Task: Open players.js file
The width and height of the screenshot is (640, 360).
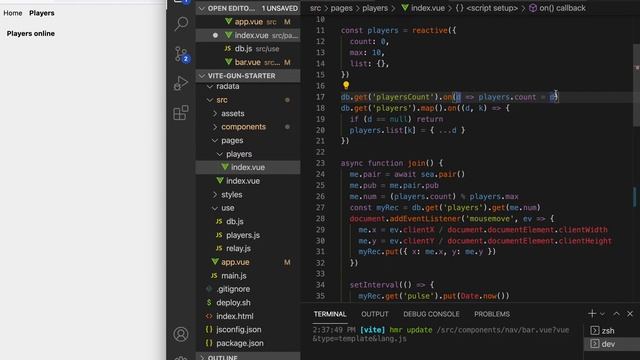Action: tap(248, 235)
